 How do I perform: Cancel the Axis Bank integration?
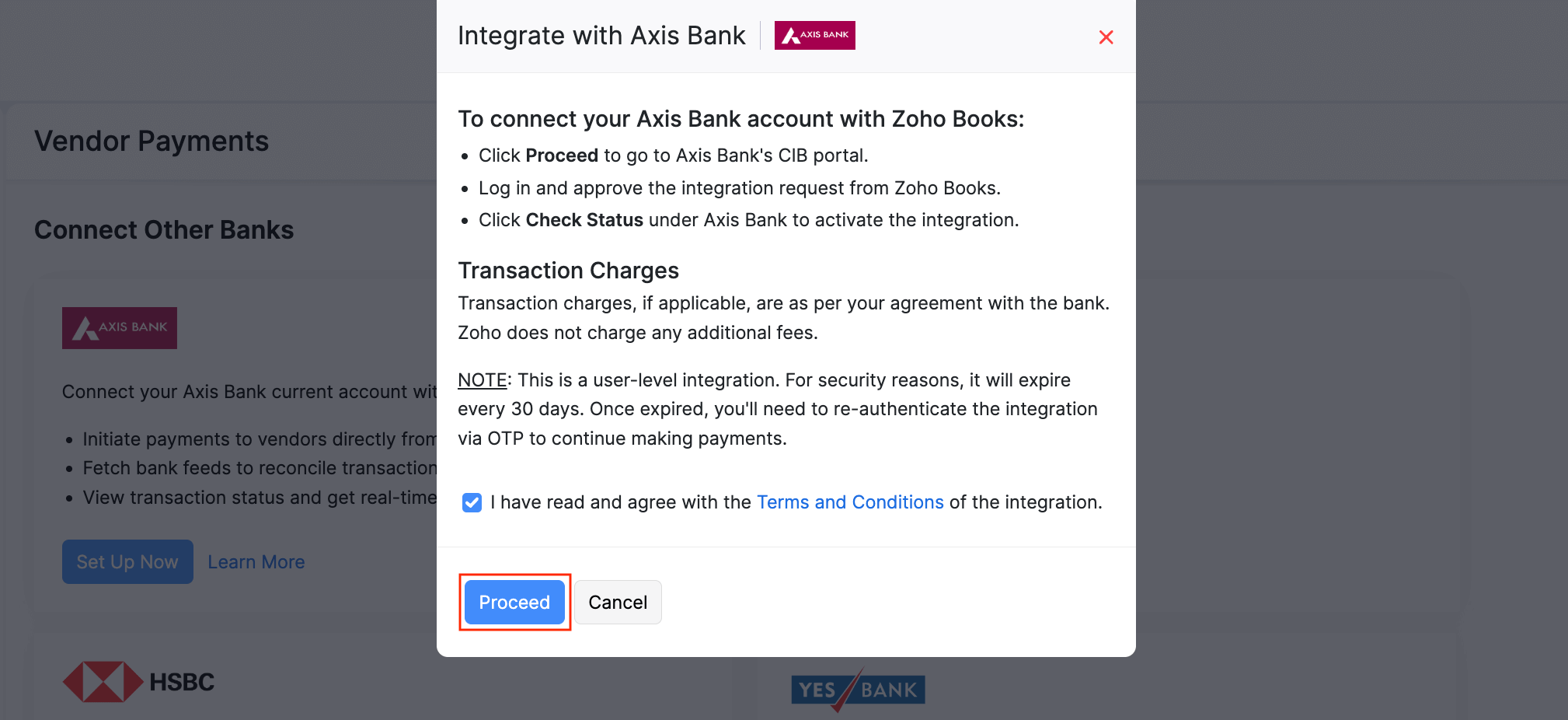pos(618,603)
